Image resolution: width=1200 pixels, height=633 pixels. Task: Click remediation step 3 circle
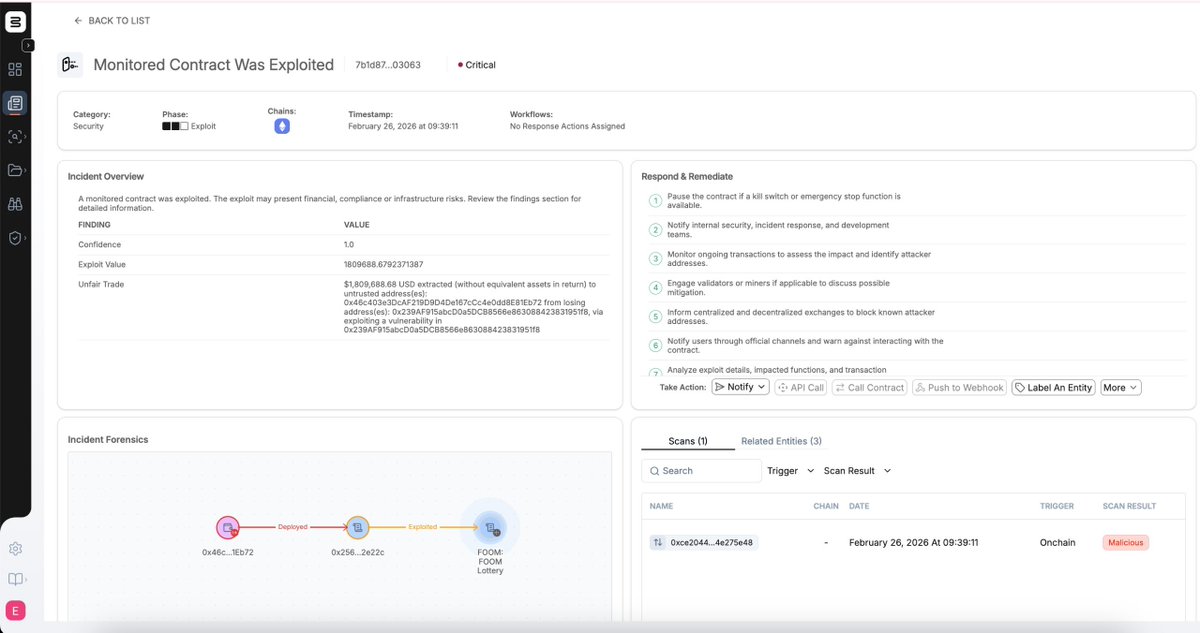(656, 259)
